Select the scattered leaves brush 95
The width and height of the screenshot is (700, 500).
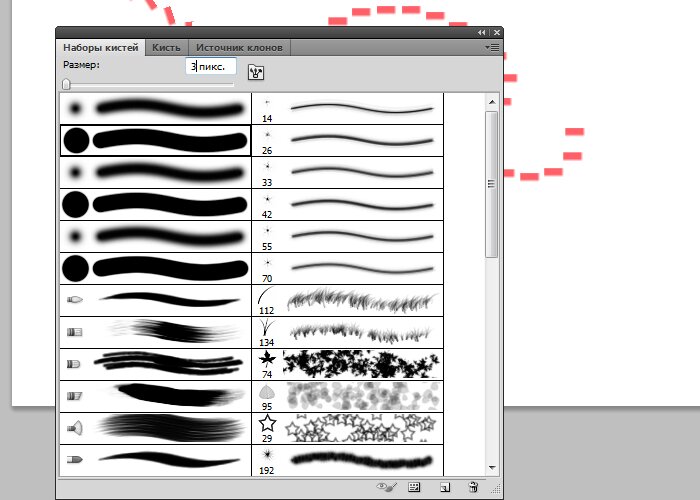348,396
